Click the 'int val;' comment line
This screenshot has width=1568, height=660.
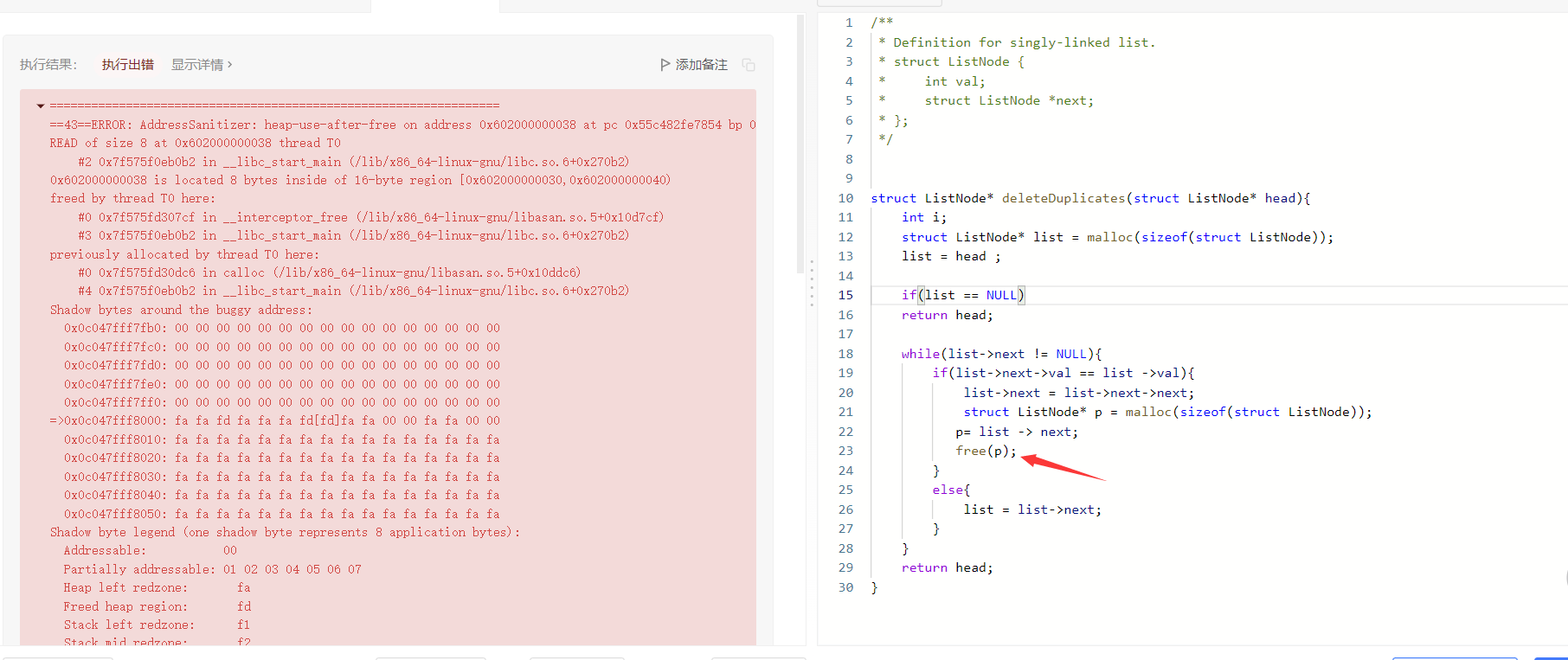pos(954,81)
